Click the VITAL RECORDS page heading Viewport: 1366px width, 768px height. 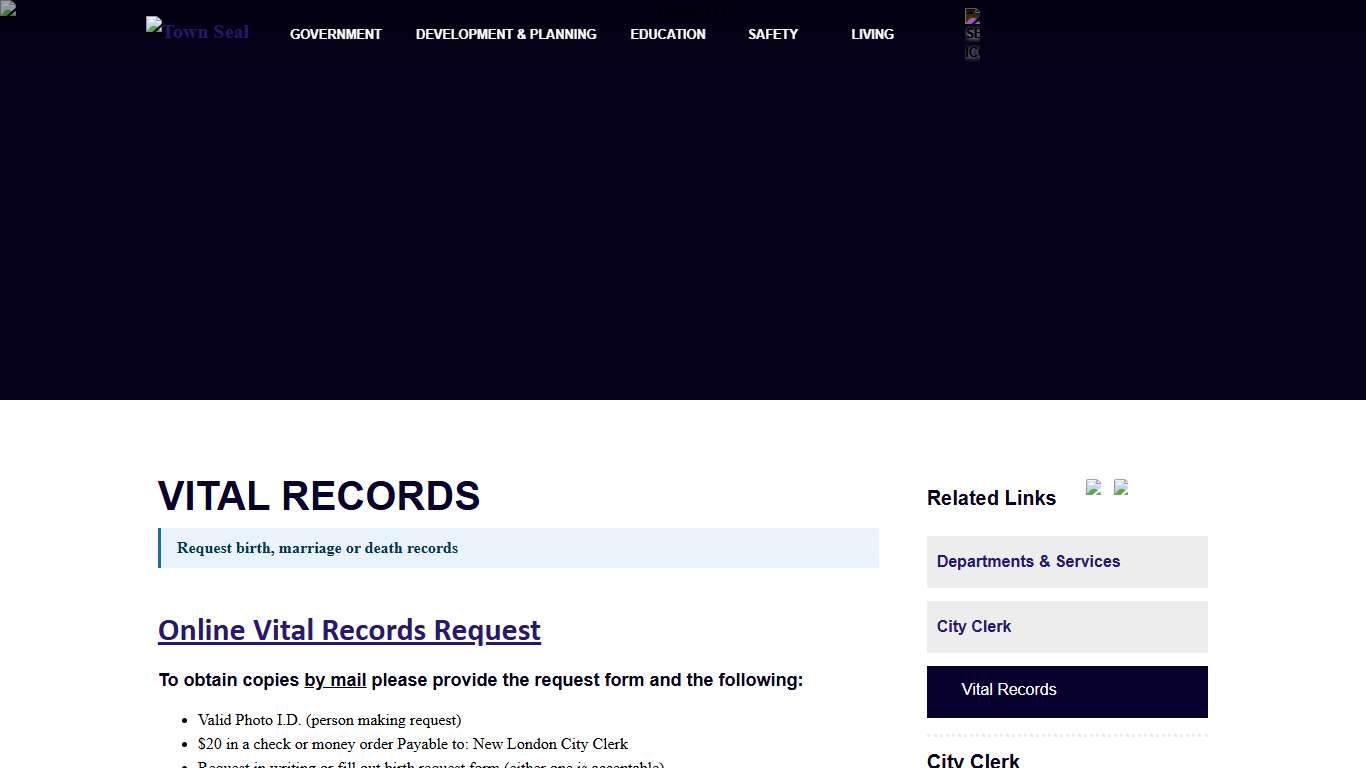(318, 496)
